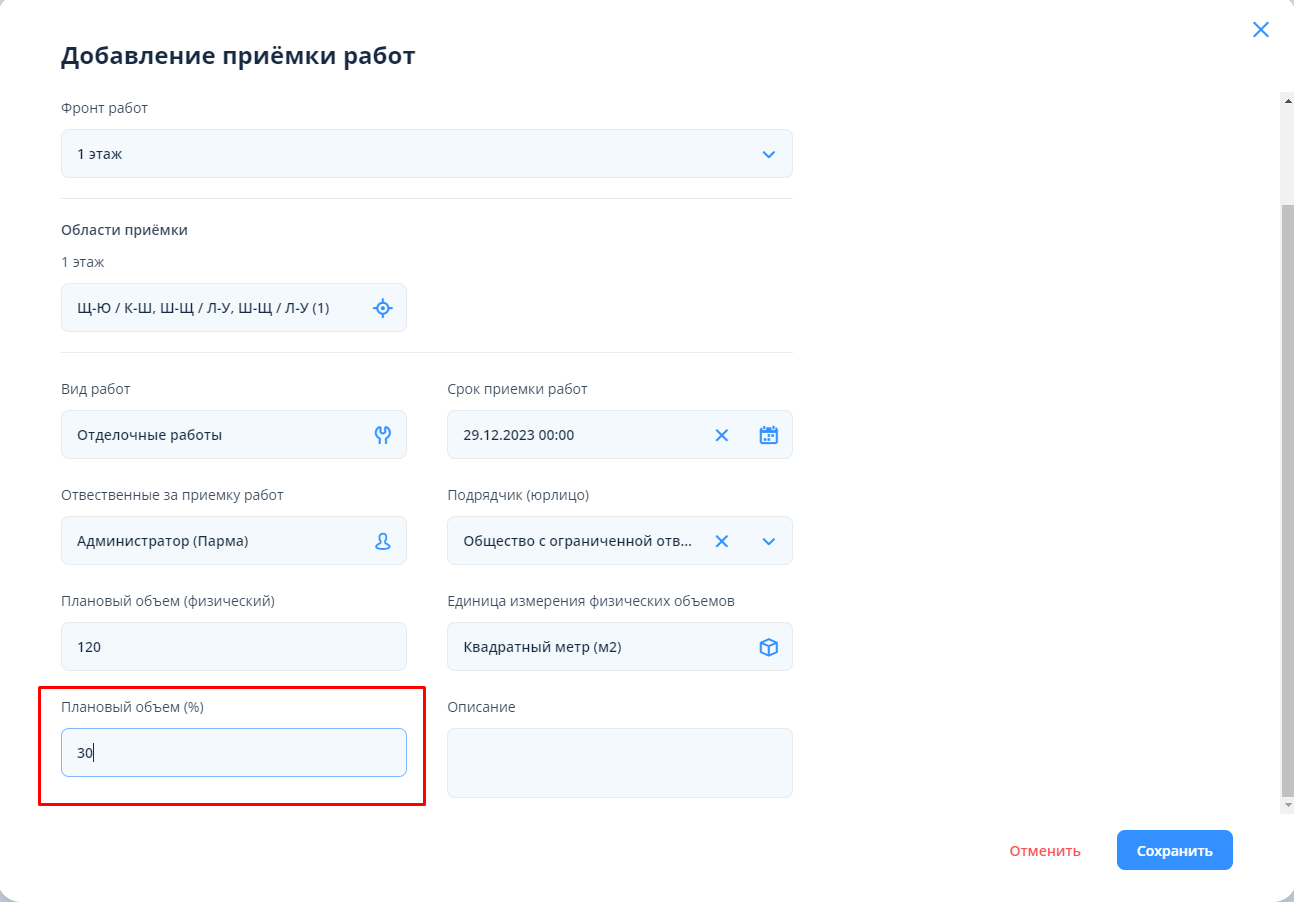The height and width of the screenshot is (902, 1294).
Task: Open the calendar date picker icon
Action: 768,435
